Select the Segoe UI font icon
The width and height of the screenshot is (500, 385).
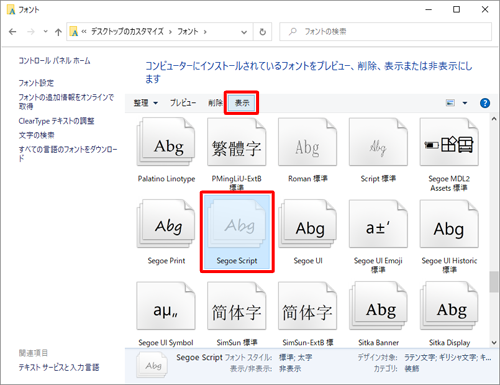pos(307,224)
